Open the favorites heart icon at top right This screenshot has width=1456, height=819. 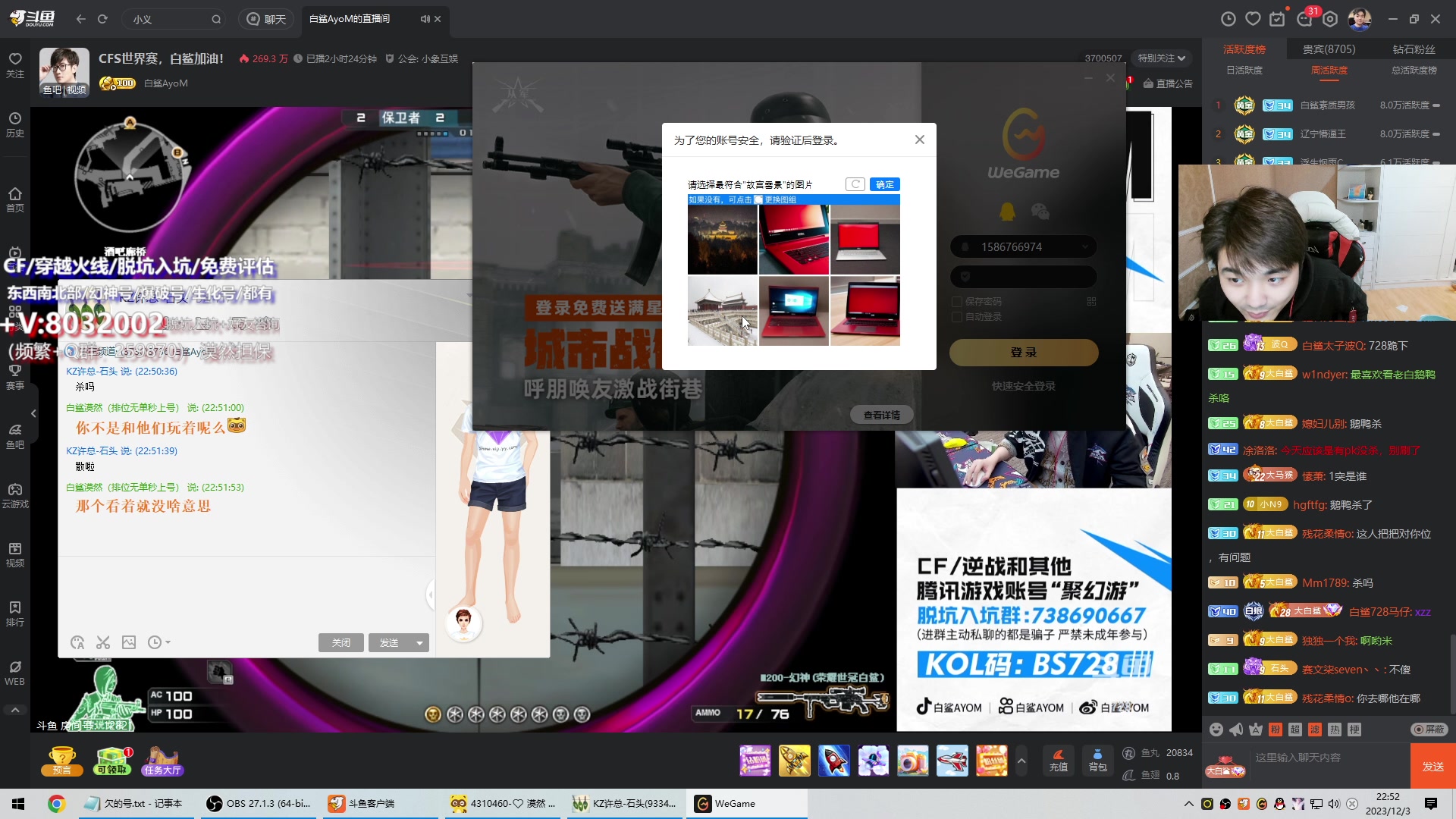[x=1253, y=19]
